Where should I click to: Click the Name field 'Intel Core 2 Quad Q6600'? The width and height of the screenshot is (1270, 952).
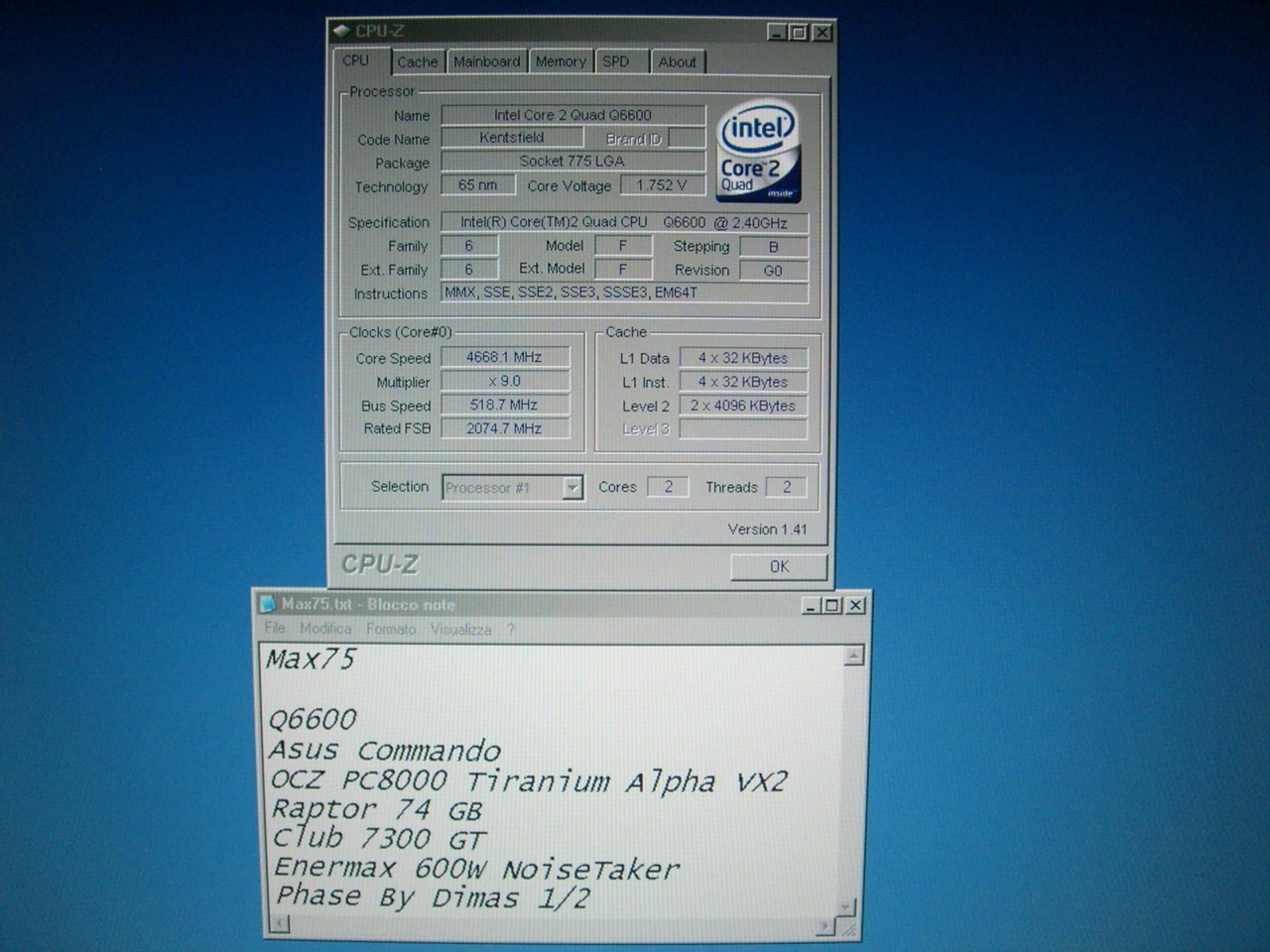tap(573, 115)
